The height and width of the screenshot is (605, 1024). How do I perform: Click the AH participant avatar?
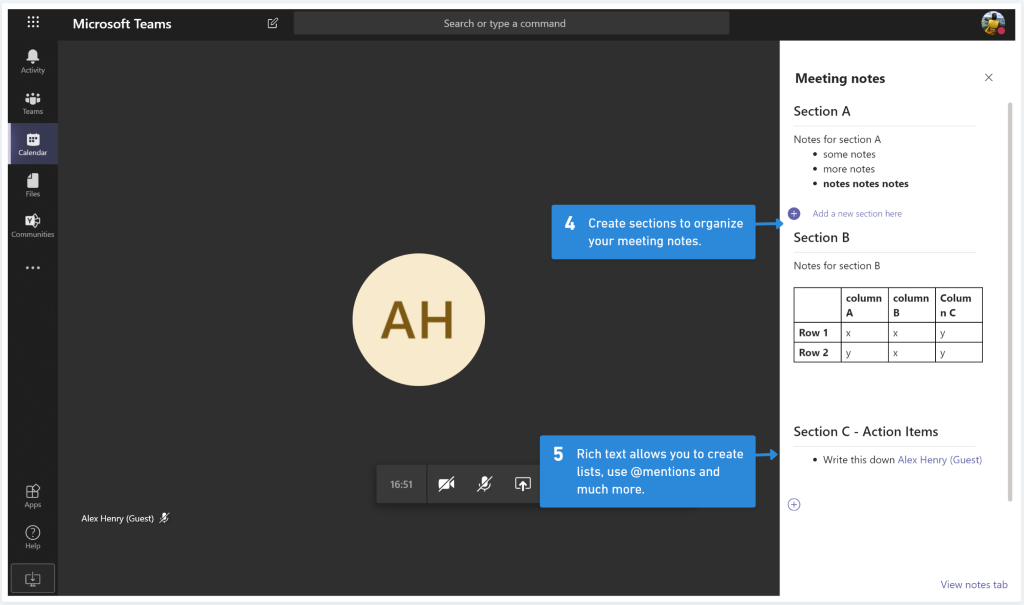point(419,319)
